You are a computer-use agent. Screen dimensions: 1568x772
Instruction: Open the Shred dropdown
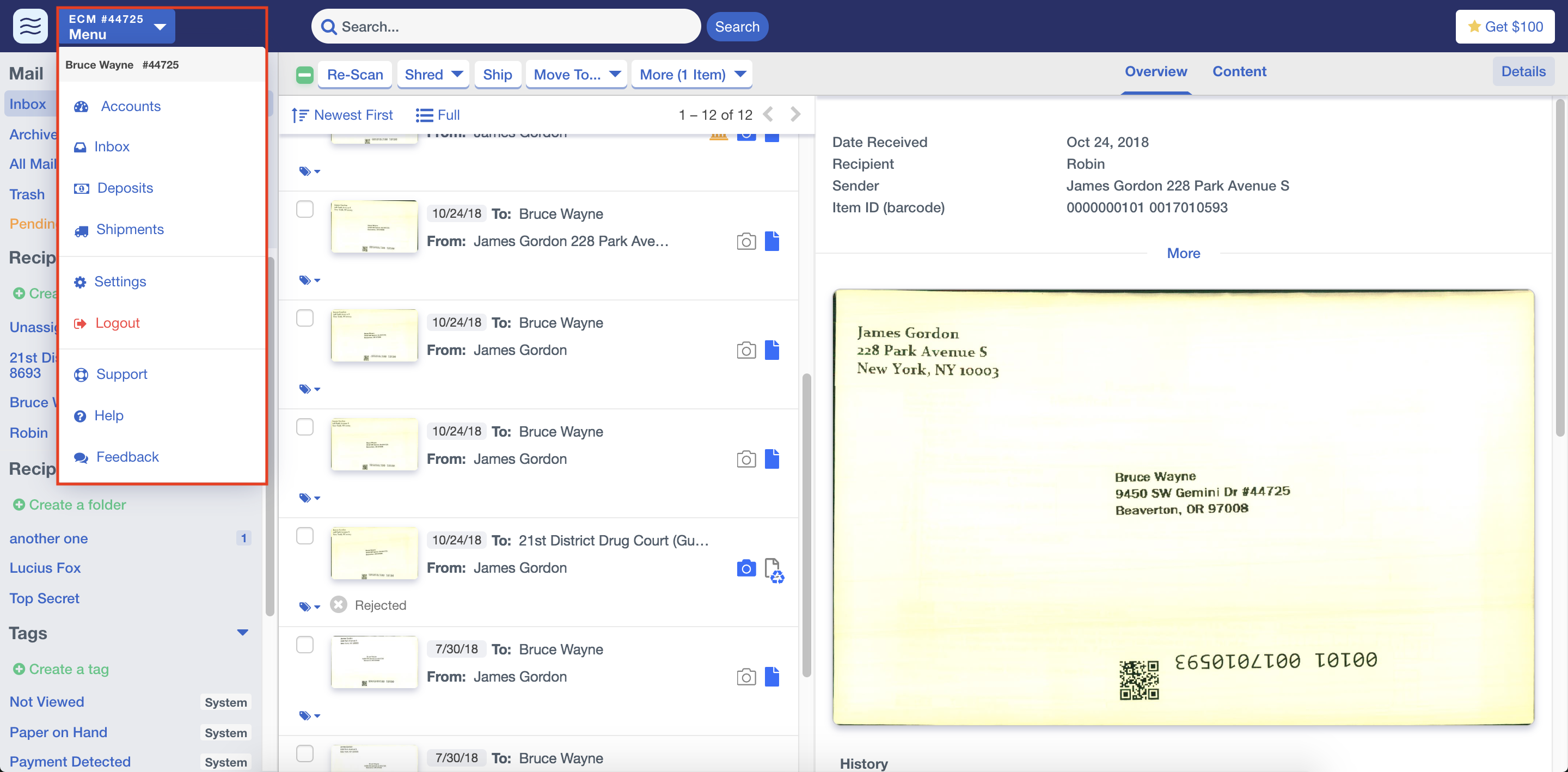tap(433, 74)
